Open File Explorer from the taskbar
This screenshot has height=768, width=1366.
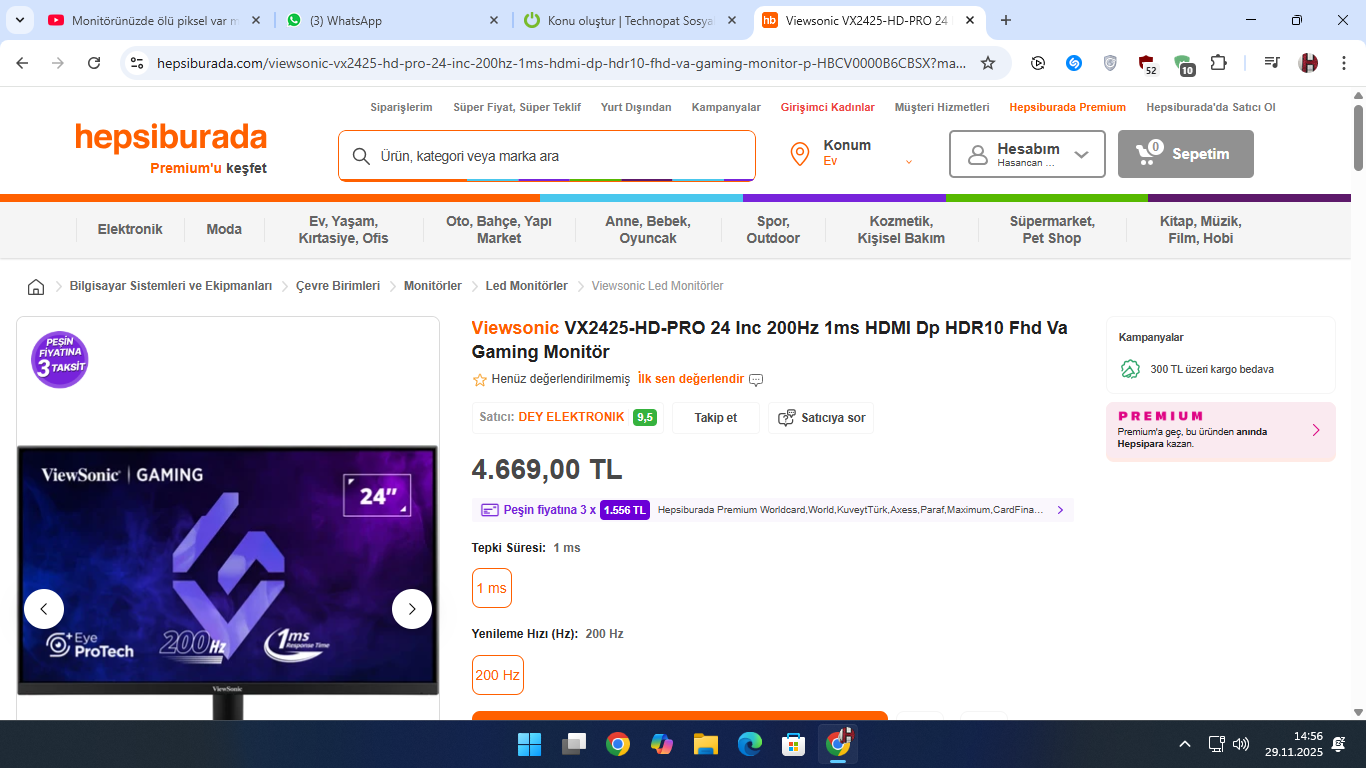pos(706,744)
